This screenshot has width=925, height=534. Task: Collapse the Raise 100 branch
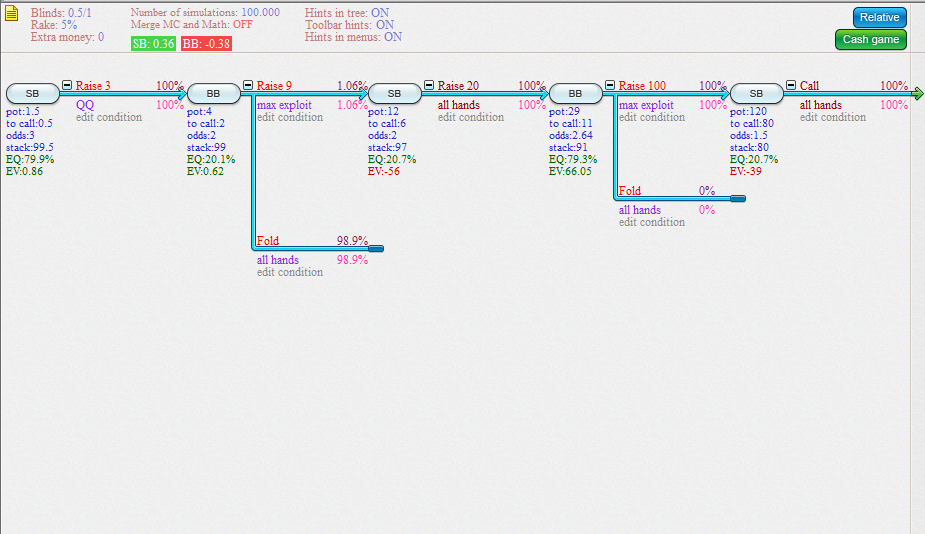pos(610,85)
